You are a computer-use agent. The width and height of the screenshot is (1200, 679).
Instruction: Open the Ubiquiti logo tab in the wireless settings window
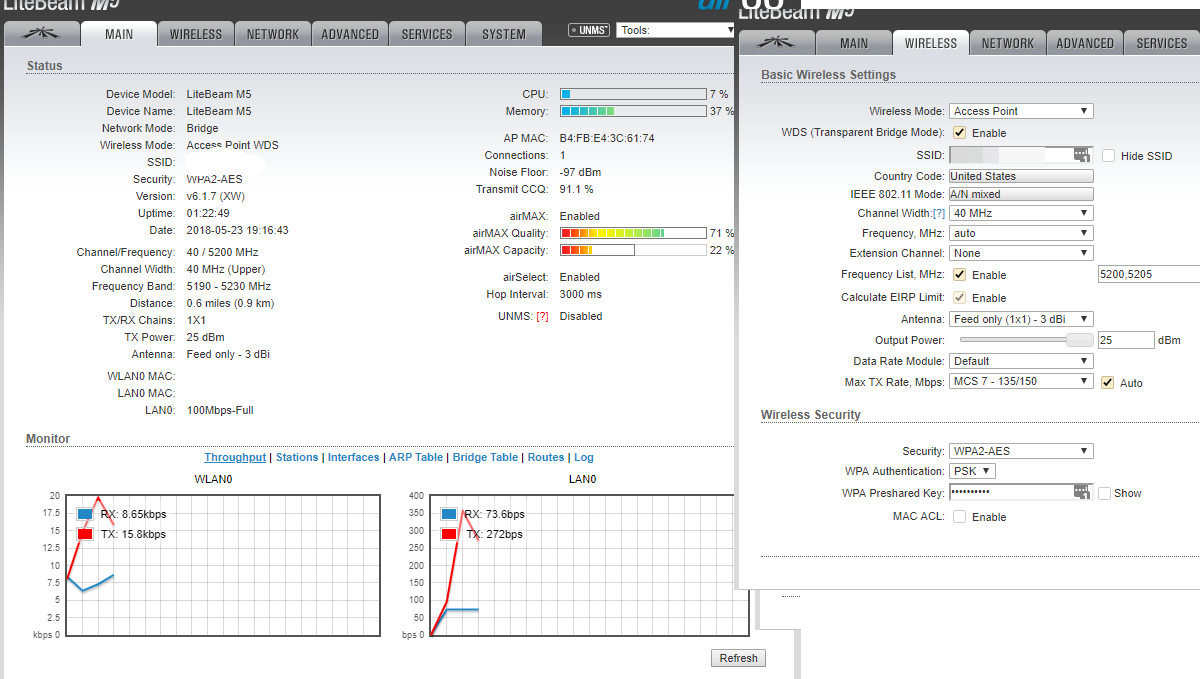(x=775, y=43)
